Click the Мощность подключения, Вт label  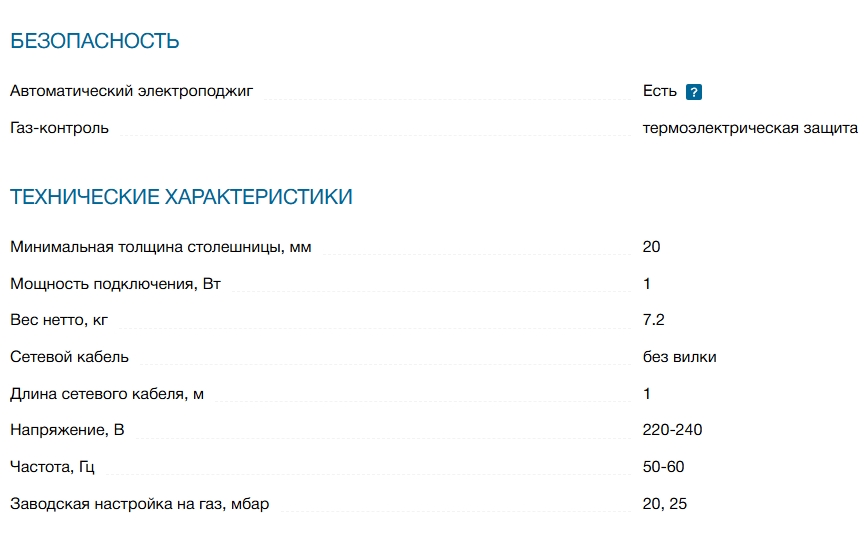pos(116,284)
